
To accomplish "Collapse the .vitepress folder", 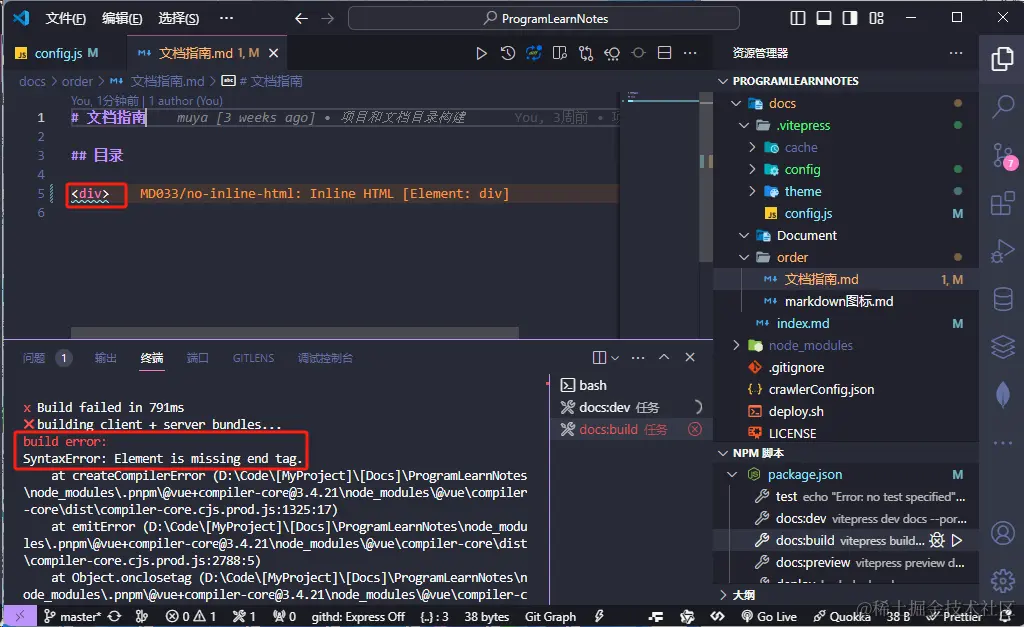I will click(744, 125).
